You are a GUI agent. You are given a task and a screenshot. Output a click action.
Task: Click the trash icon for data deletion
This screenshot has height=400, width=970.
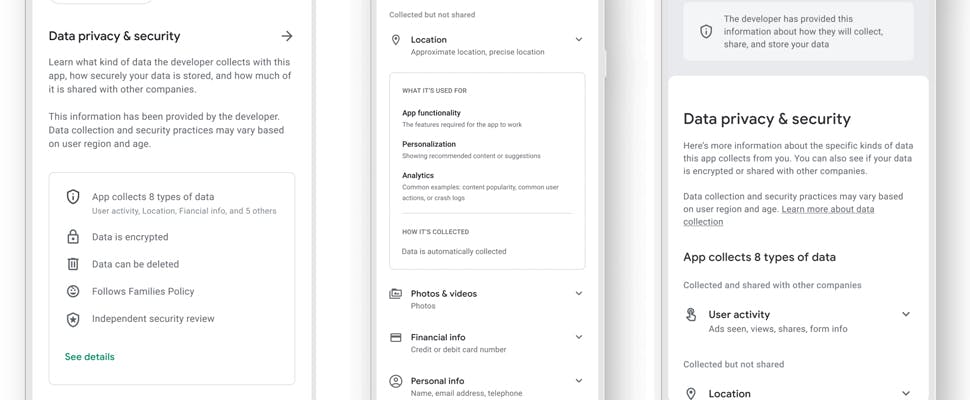pos(73,264)
